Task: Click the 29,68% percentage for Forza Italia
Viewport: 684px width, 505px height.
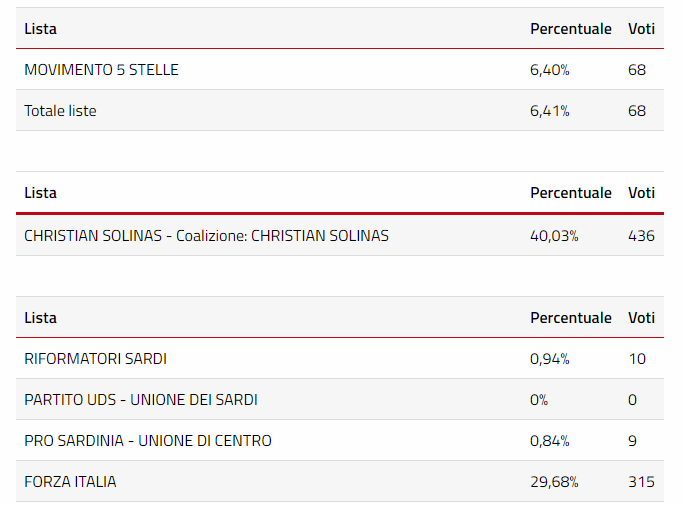Action: point(554,482)
